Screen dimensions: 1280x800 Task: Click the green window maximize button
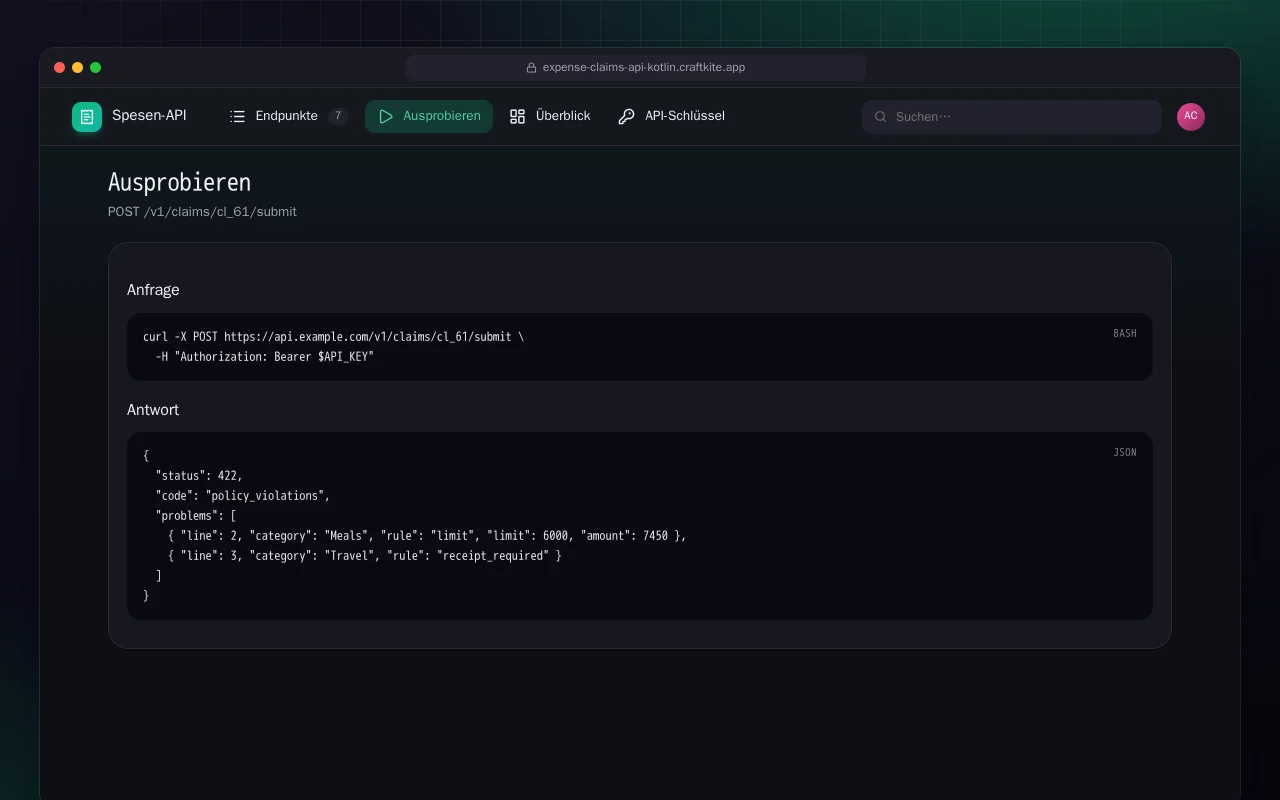96,68
